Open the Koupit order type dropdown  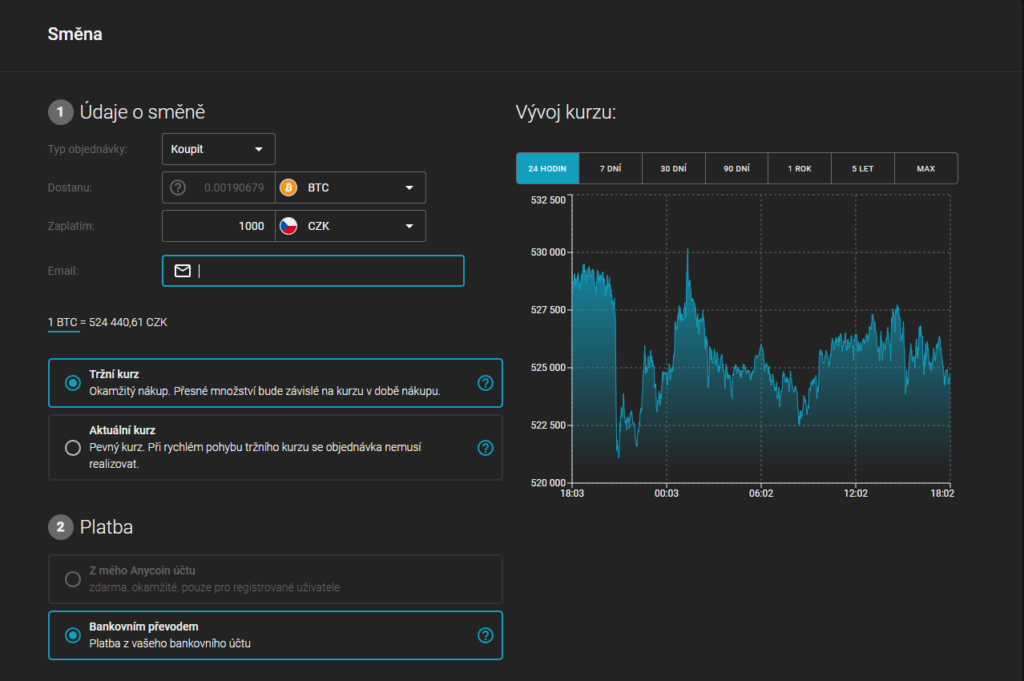[218, 149]
